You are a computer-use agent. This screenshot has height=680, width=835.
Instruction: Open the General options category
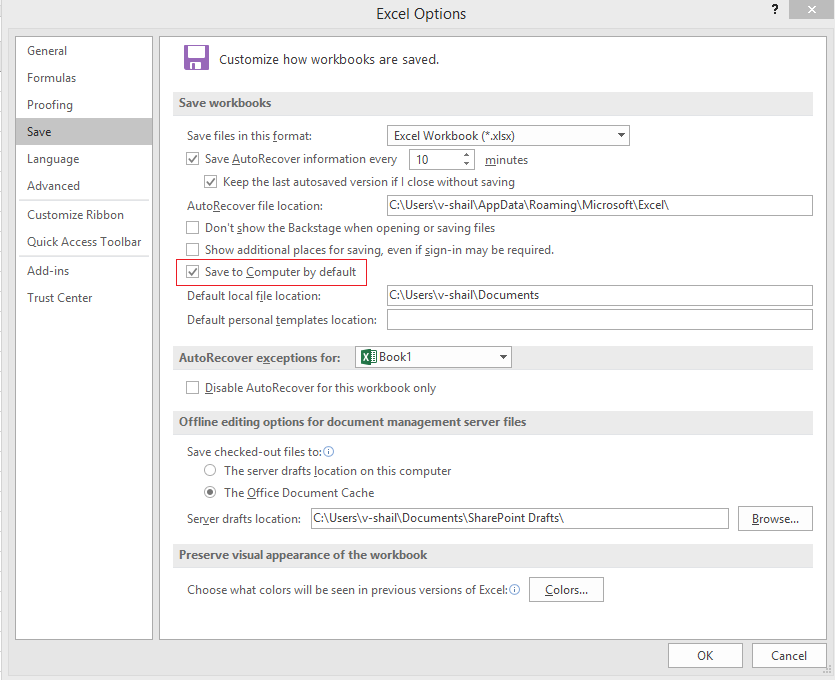[84, 51]
